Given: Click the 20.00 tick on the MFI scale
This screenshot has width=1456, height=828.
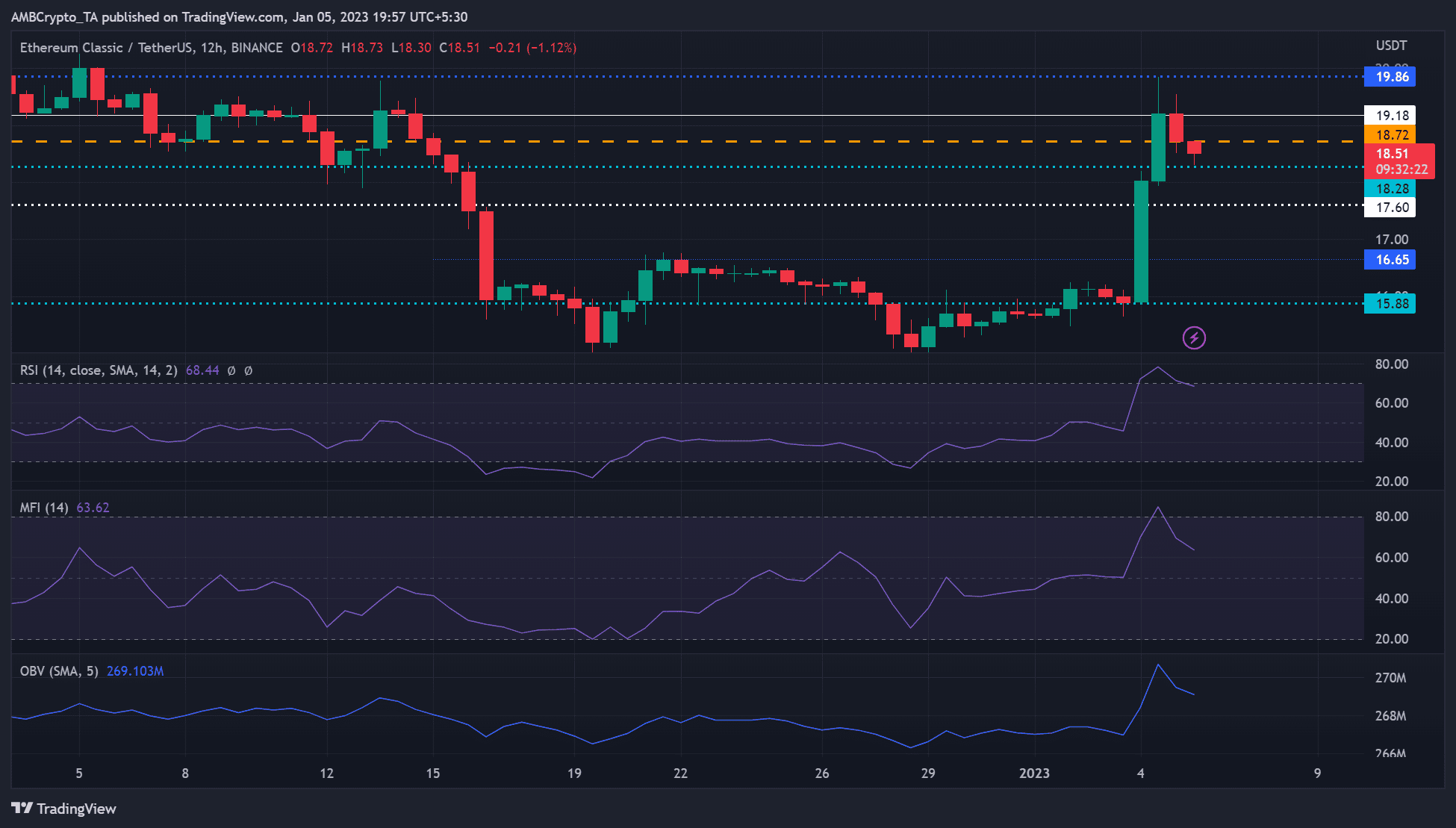Looking at the screenshot, I should pyautogui.click(x=1392, y=639).
